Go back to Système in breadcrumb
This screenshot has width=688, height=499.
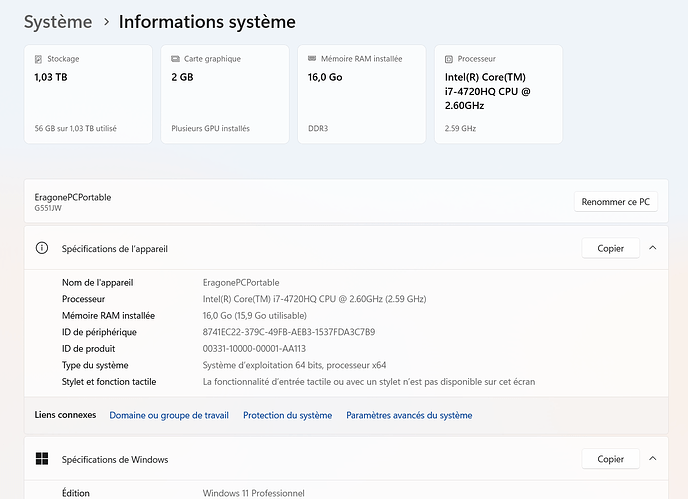click(x=58, y=22)
